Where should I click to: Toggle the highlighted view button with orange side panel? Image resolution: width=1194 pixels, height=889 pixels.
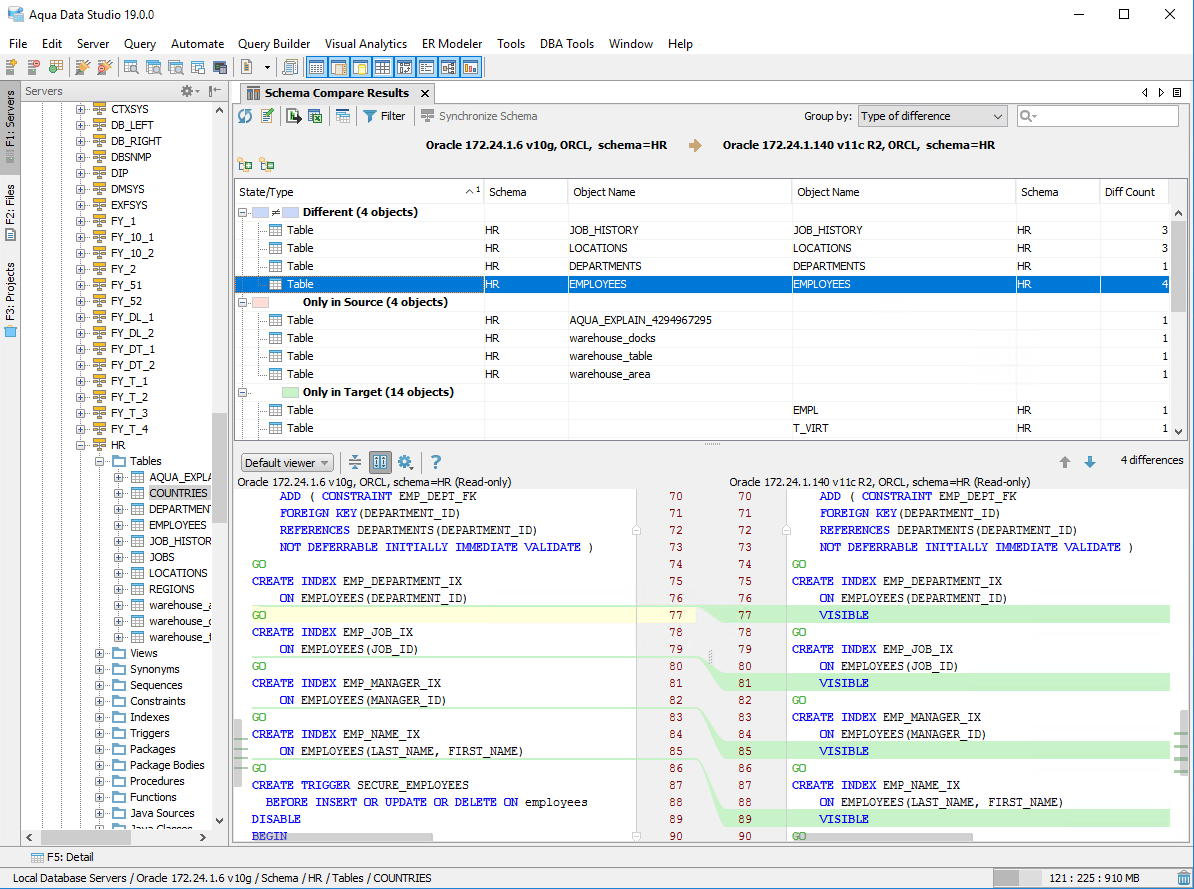[338, 68]
